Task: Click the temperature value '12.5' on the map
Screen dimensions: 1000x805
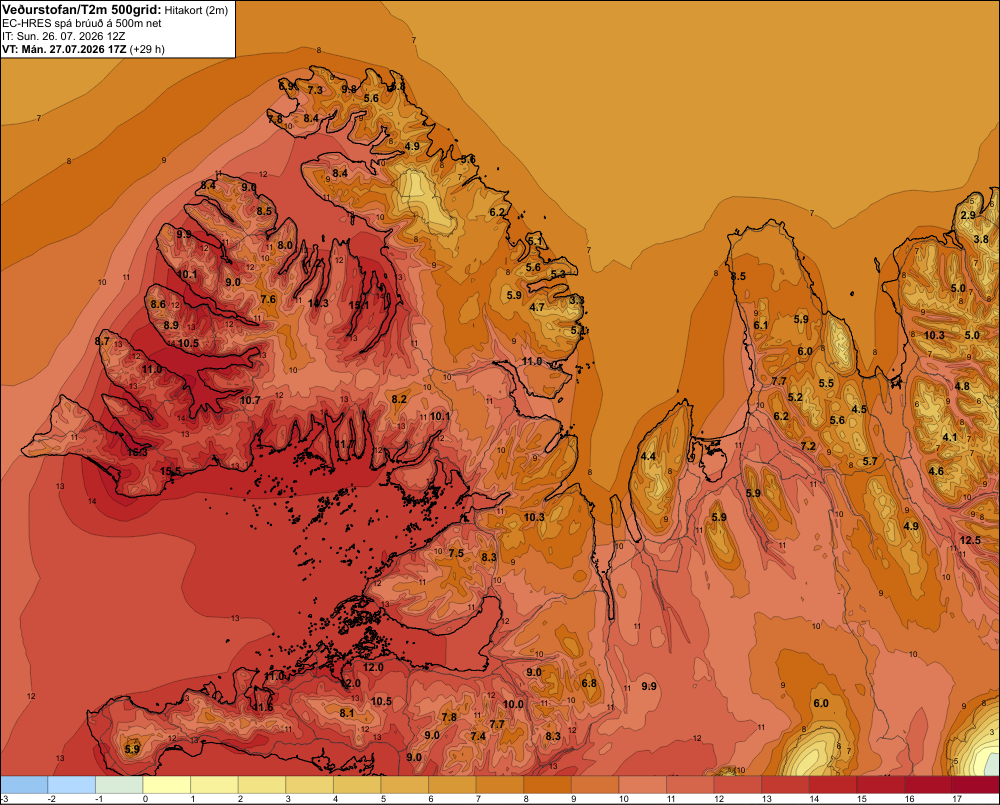Action: (x=970, y=540)
